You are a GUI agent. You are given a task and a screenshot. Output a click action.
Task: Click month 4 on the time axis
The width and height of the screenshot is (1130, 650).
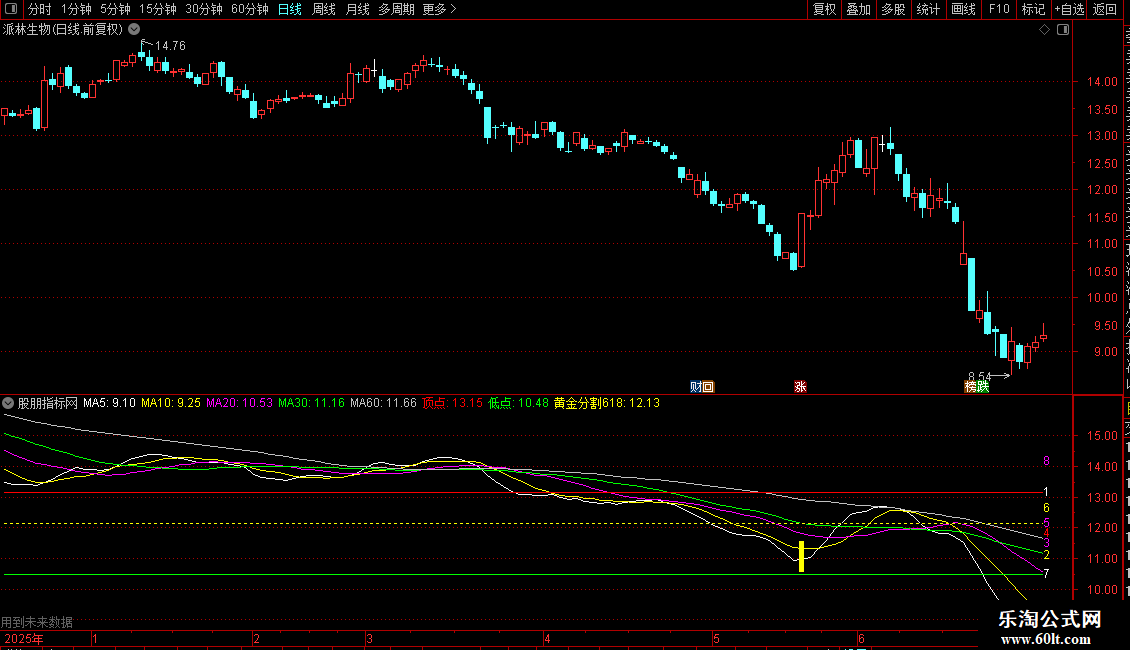pos(547,638)
